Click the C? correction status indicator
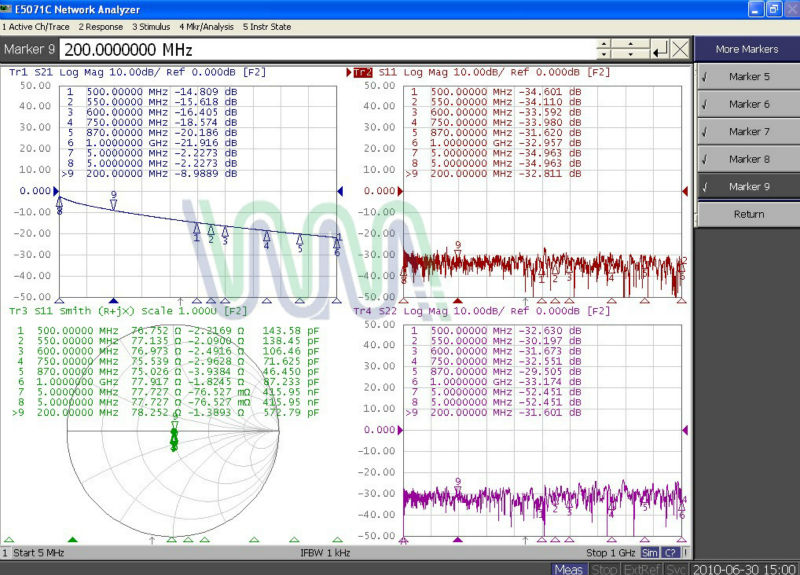Viewport: 800px width, 575px height. click(x=671, y=553)
